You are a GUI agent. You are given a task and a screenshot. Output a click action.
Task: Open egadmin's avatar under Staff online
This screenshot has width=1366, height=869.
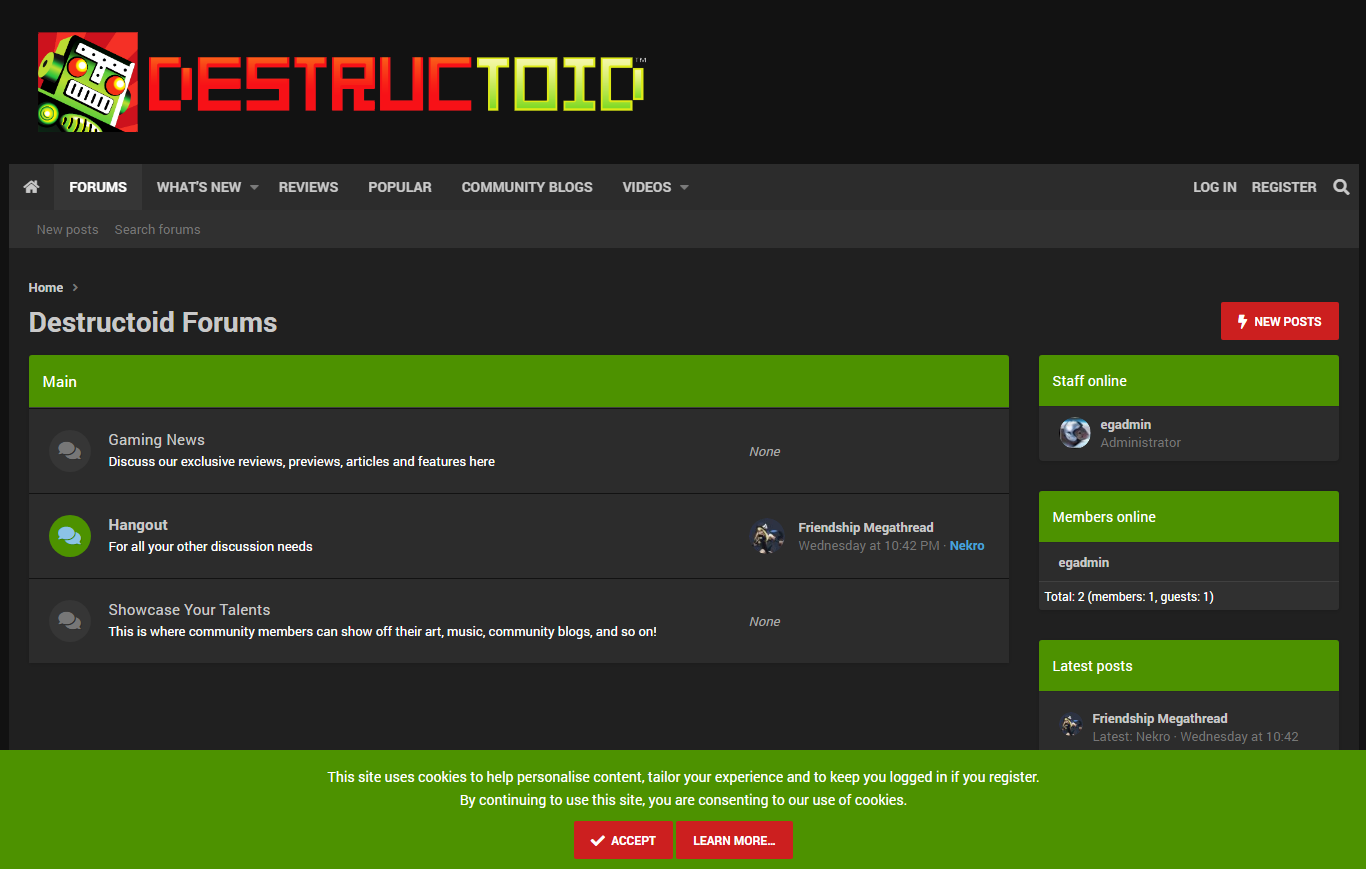[x=1075, y=433]
